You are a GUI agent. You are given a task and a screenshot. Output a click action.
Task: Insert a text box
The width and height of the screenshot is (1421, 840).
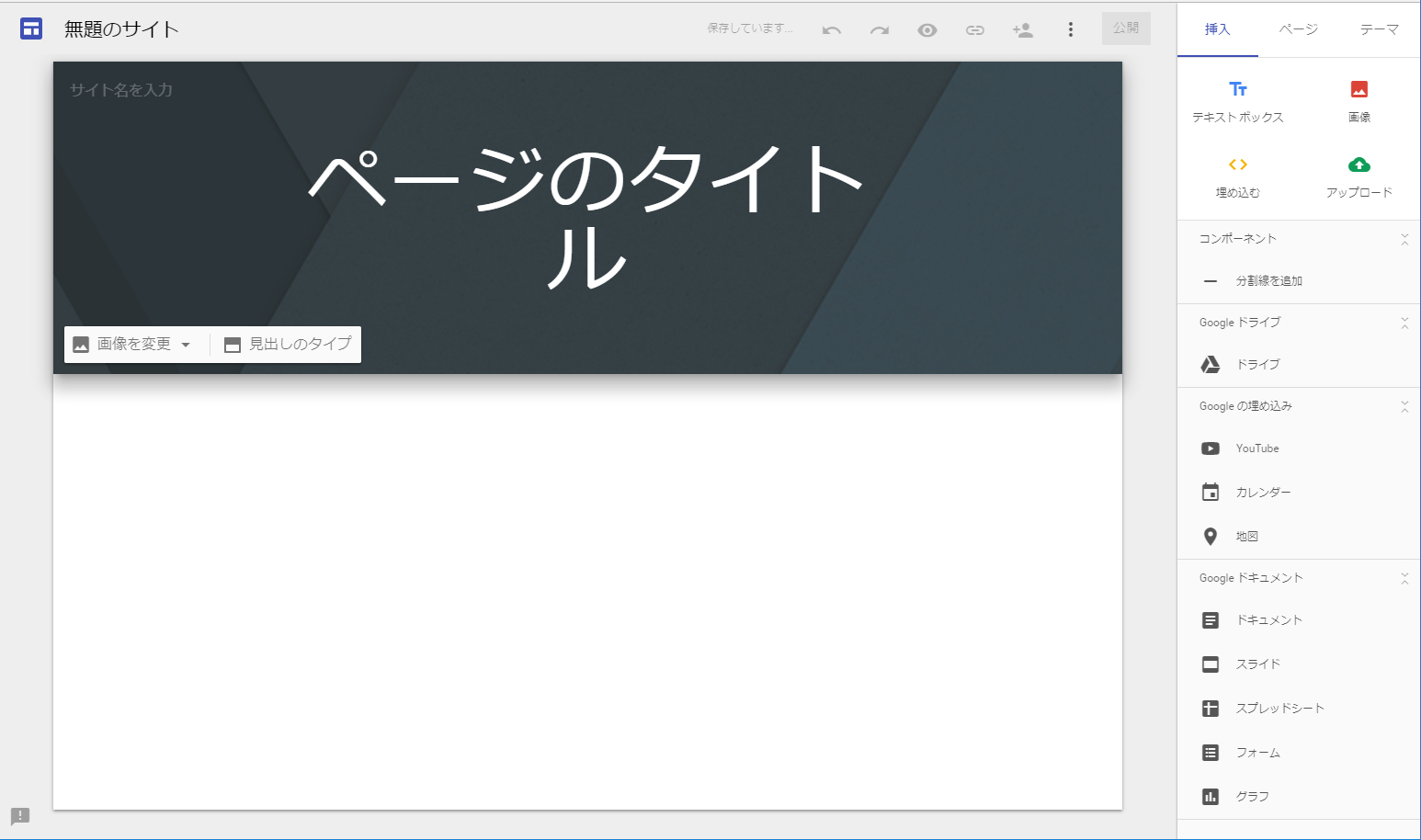[1238, 101]
